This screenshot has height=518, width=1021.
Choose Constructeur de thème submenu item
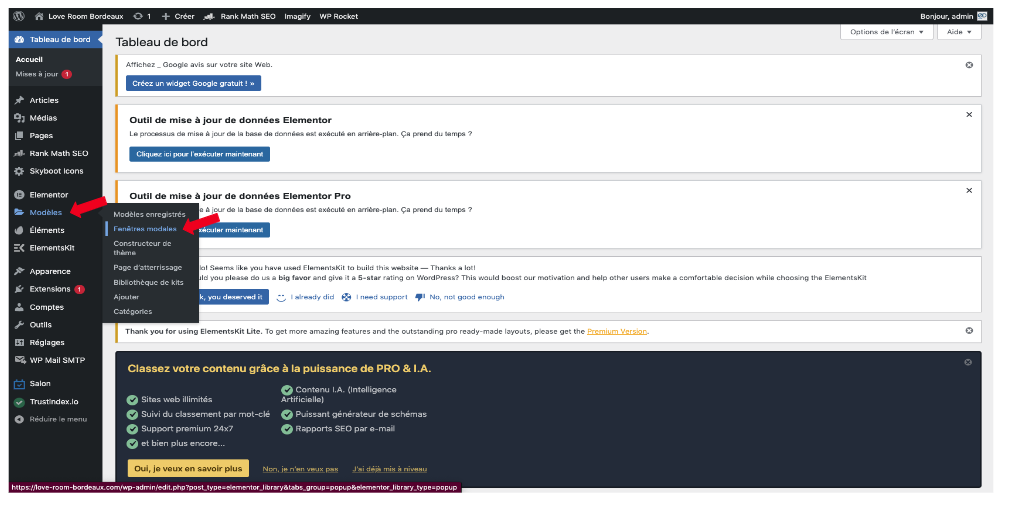[x=142, y=248]
